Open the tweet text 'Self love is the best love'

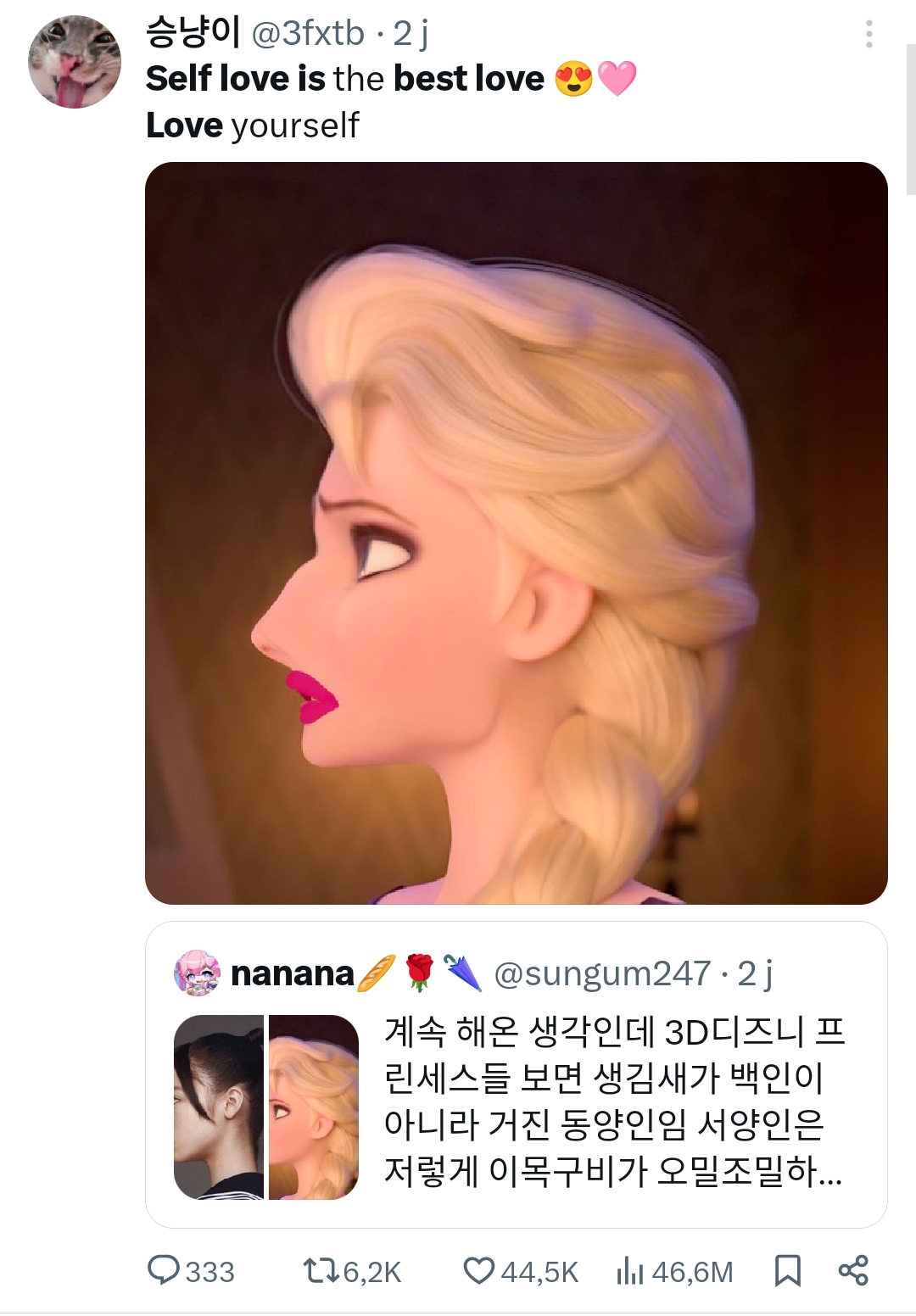pyautogui.click(x=345, y=78)
